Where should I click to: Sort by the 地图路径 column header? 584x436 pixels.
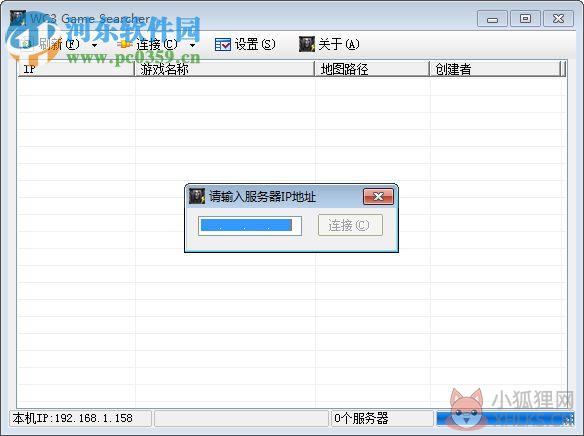click(372, 69)
